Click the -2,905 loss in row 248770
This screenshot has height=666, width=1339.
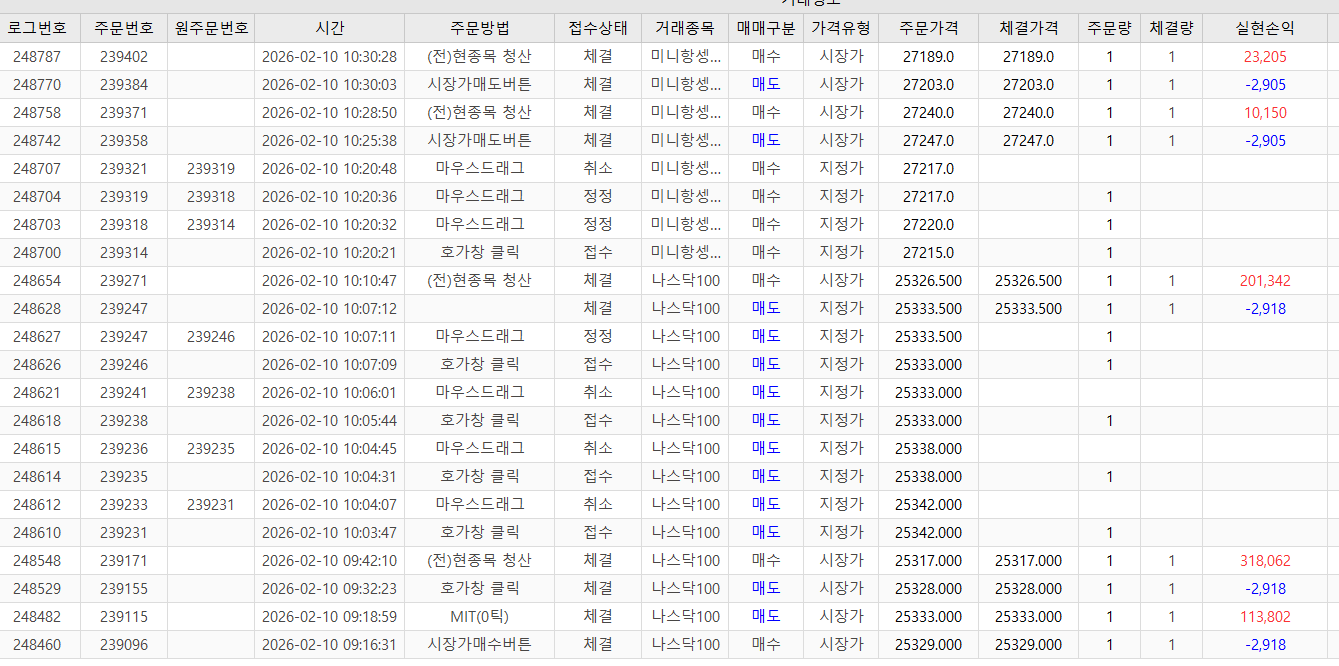1265,85
